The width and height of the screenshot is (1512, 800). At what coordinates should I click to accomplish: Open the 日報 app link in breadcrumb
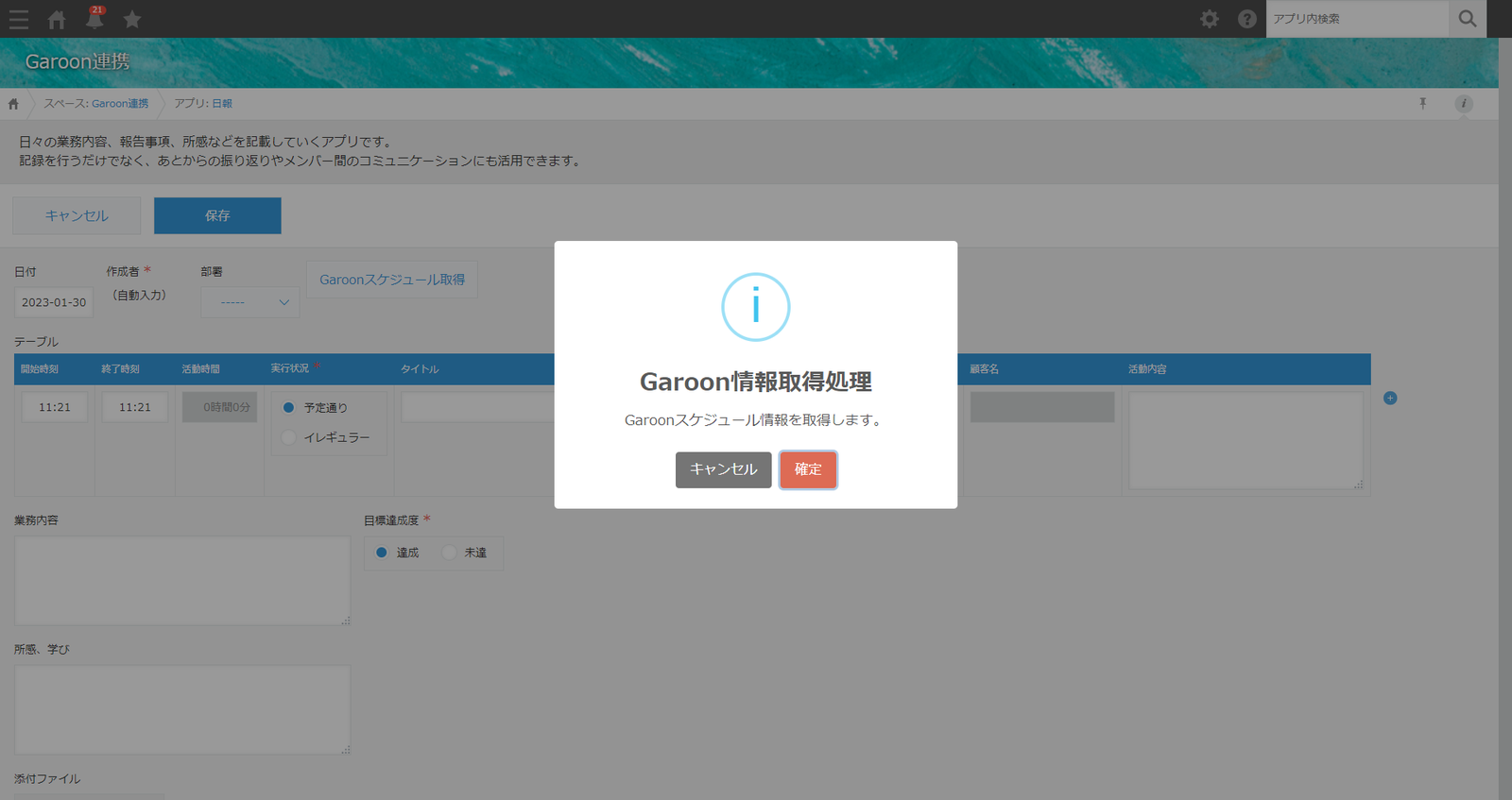coord(222,104)
